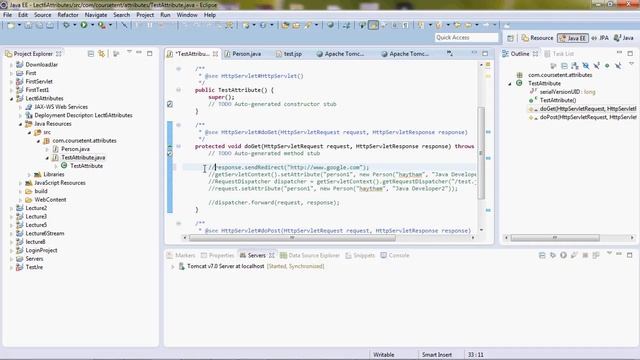
Task: Open the Outline view menu triangle
Action: [631, 64]
